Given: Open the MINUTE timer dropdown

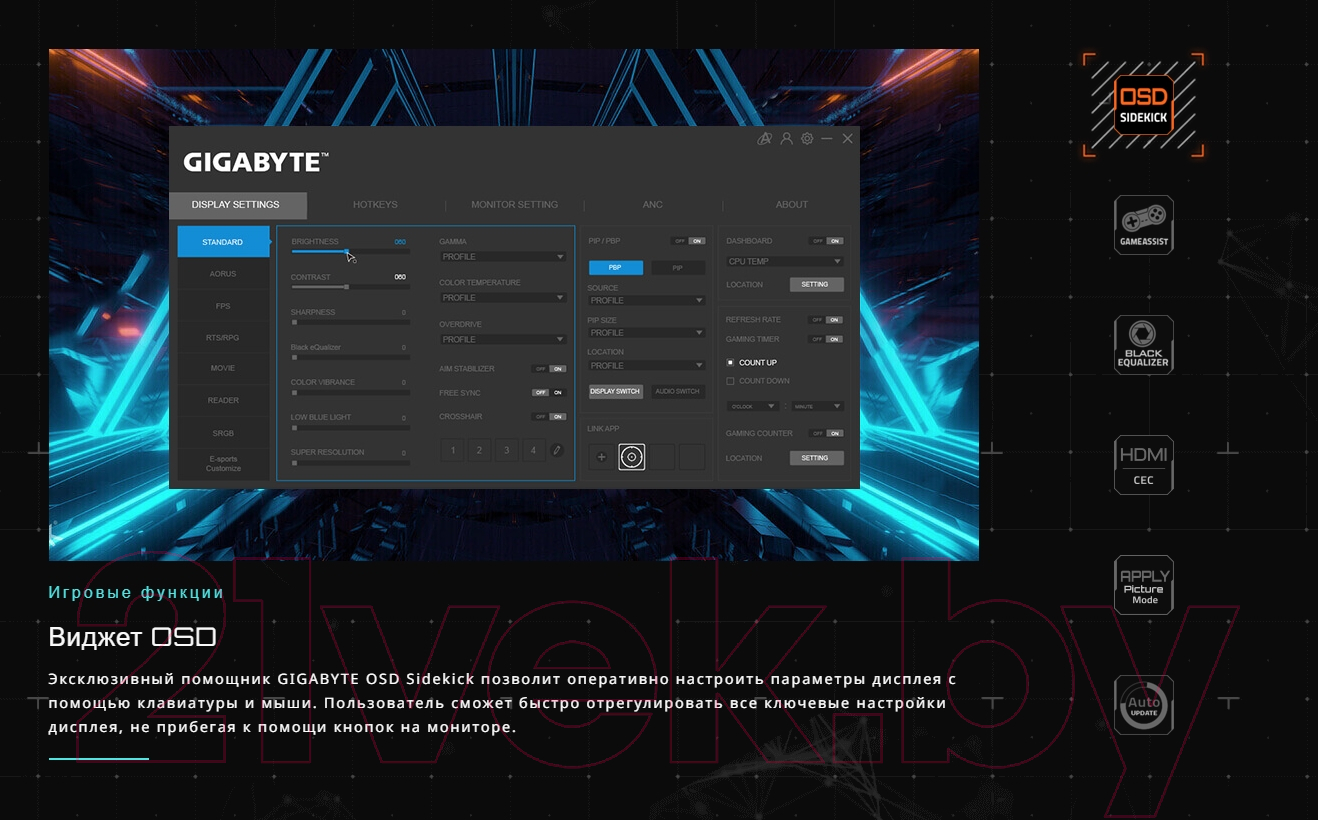Looking at the screenshot, I should tap(818, 407).
